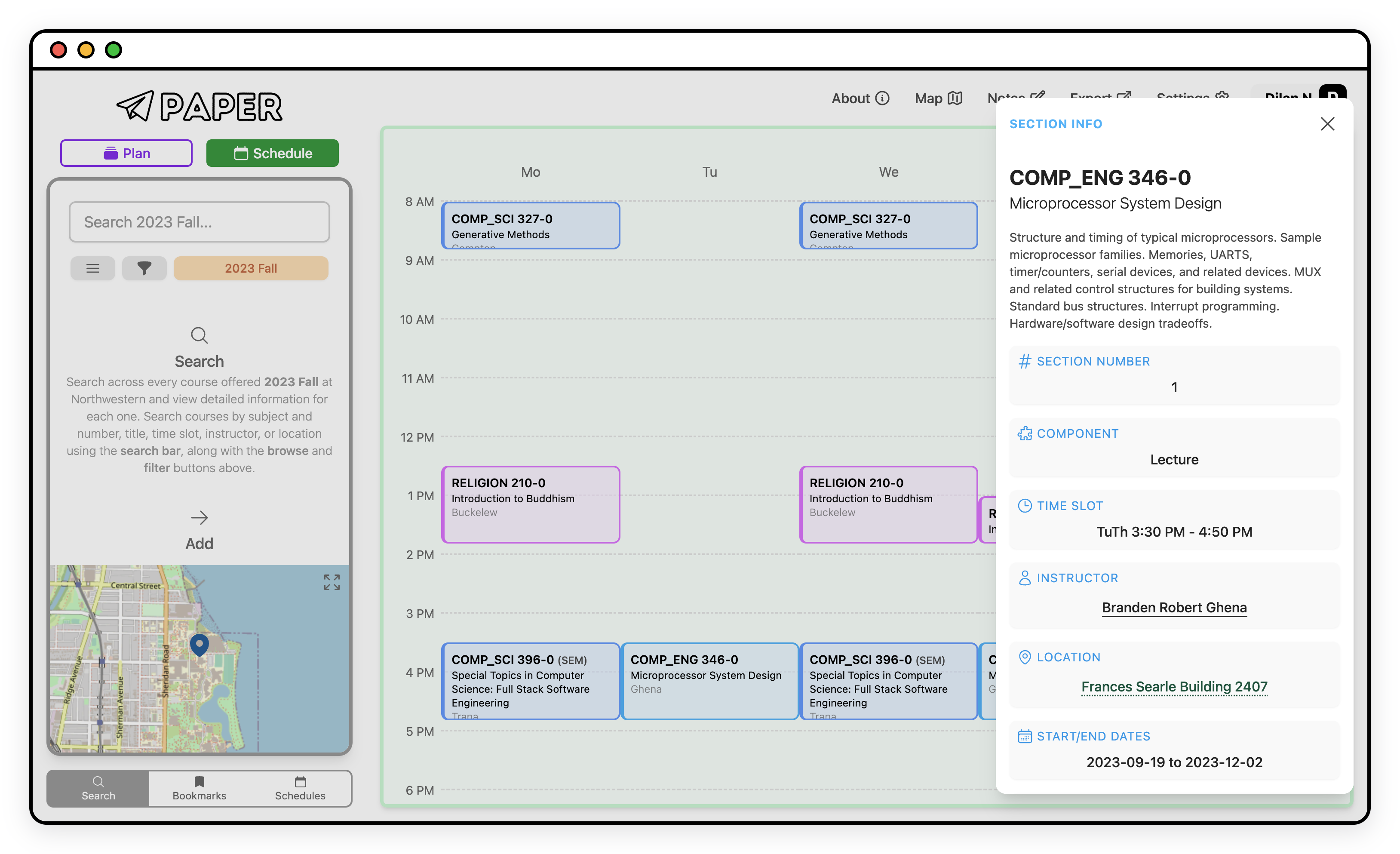
Task: Focus the Search 2023 Fall input
Action: pos(199,221)
